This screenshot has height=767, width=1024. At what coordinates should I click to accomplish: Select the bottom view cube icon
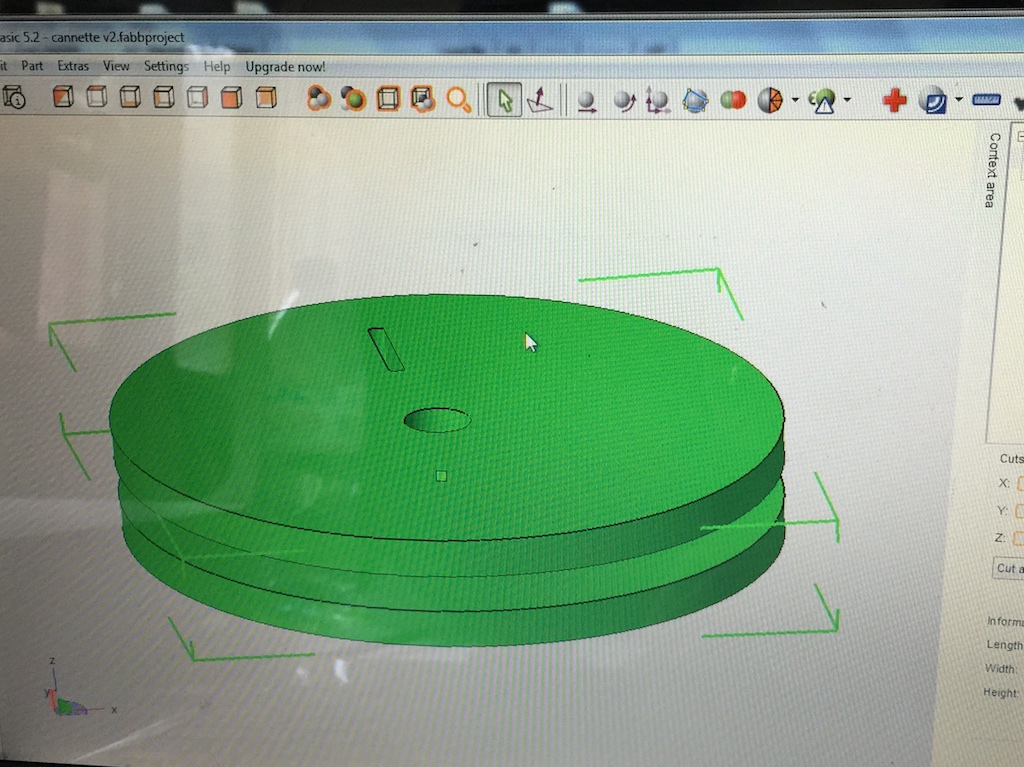tap(130, 97)
